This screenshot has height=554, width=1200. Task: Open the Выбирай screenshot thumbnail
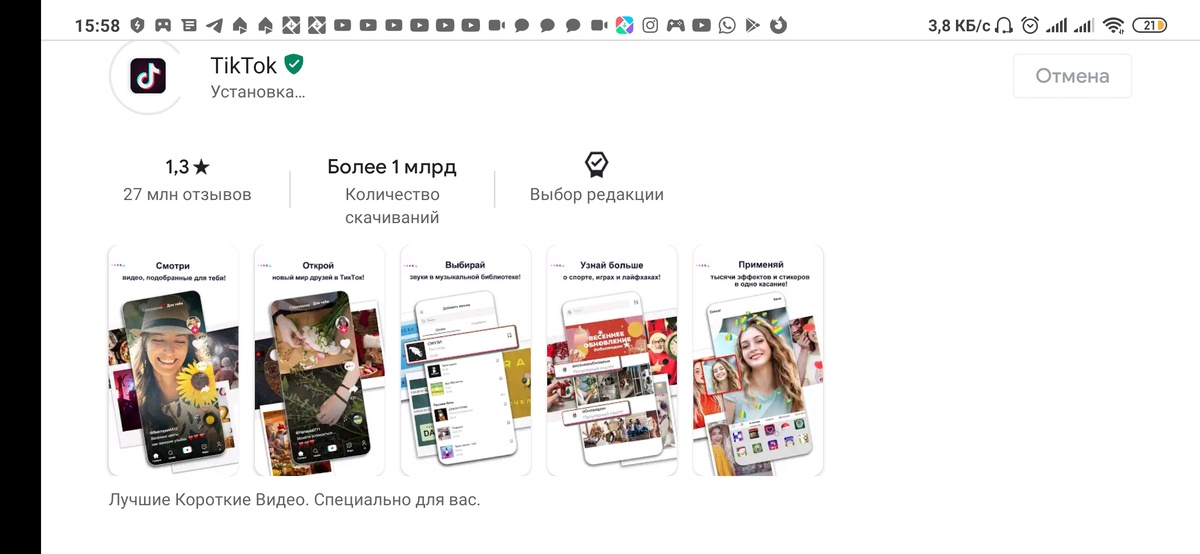(465, 360)
